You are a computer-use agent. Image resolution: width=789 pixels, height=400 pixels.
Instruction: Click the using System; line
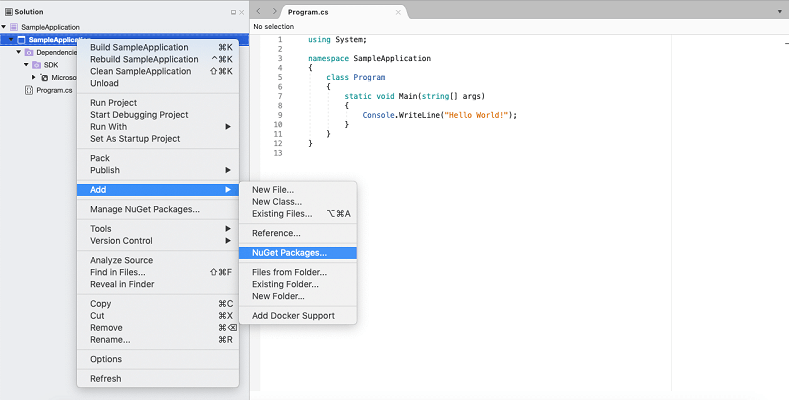pyautogui.click(x=338, y=40)
